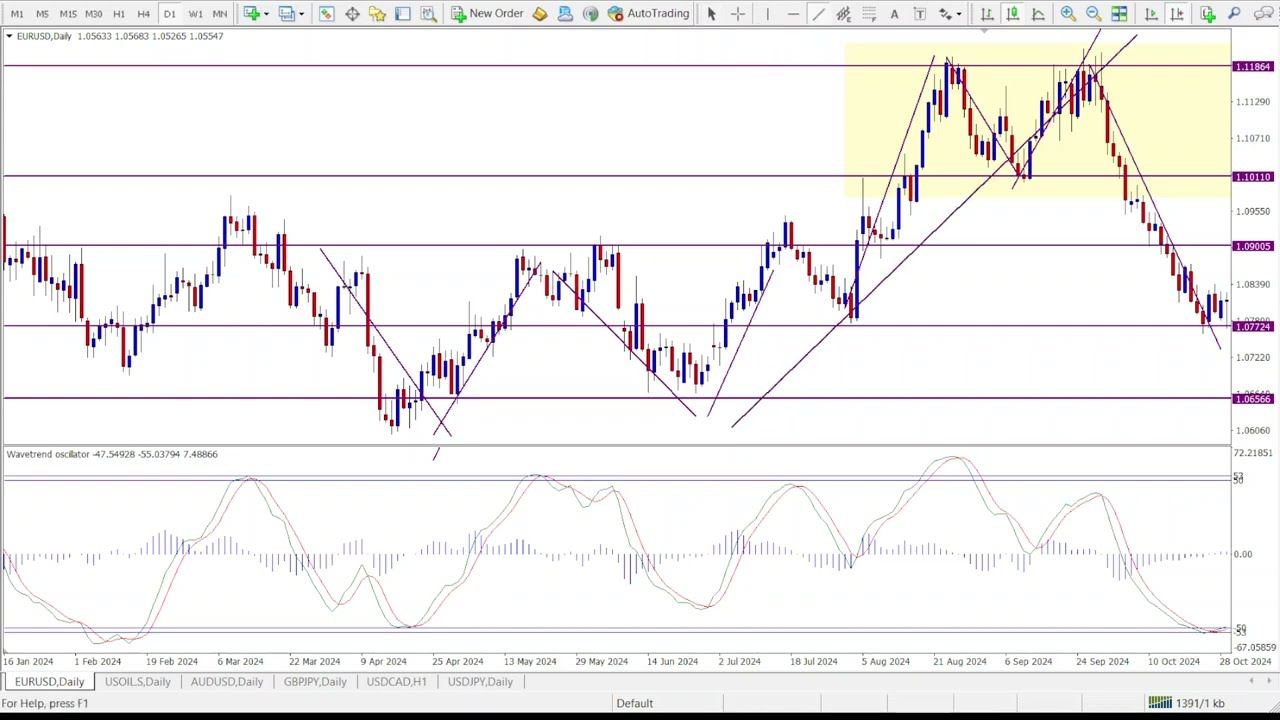Toggle chart auto scroll
Screen dimensions: 1280x720
coord(1151,13)
